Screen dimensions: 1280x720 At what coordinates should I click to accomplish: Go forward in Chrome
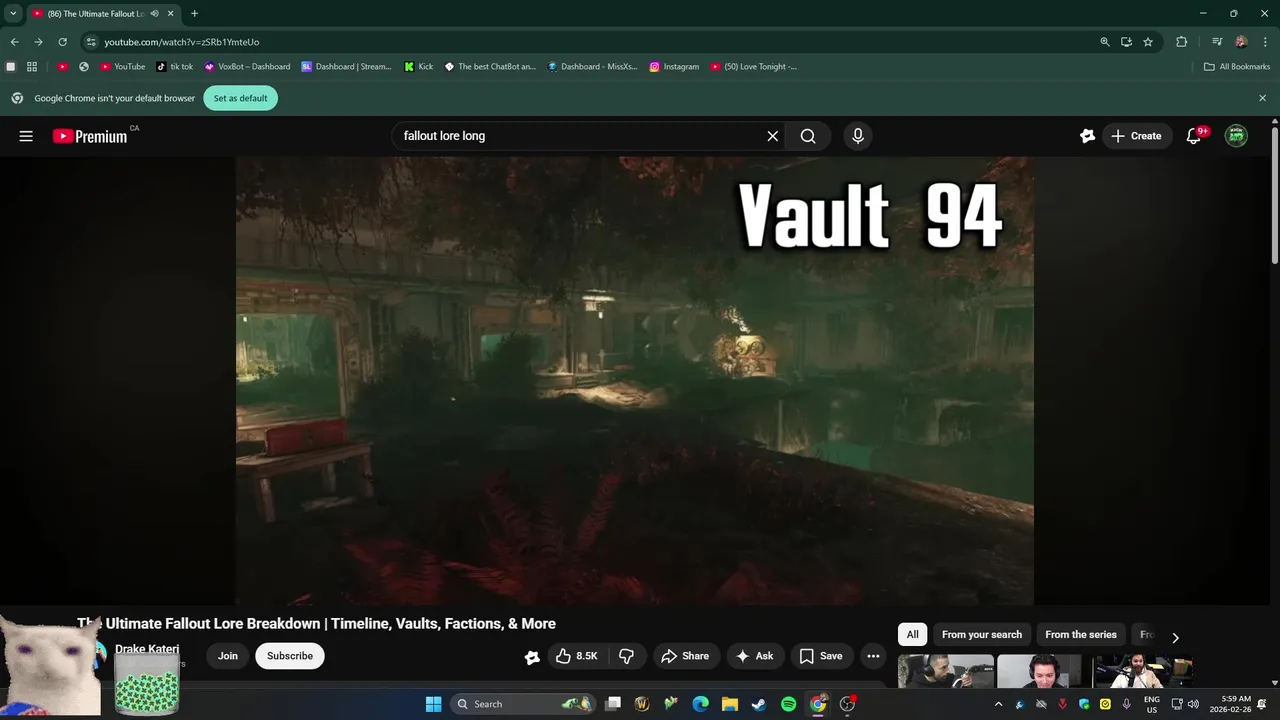[x=38, y=42]
